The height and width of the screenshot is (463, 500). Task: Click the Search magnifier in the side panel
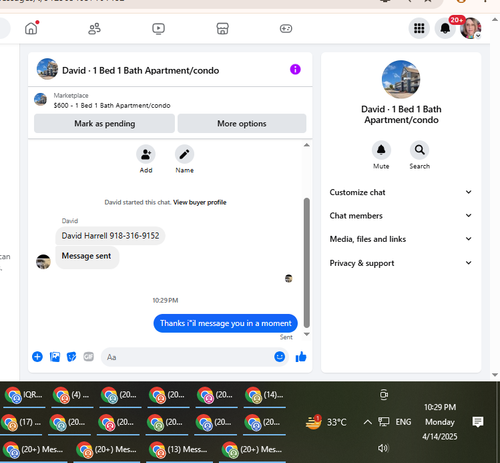pyautogui.click(x=419, y=150)
